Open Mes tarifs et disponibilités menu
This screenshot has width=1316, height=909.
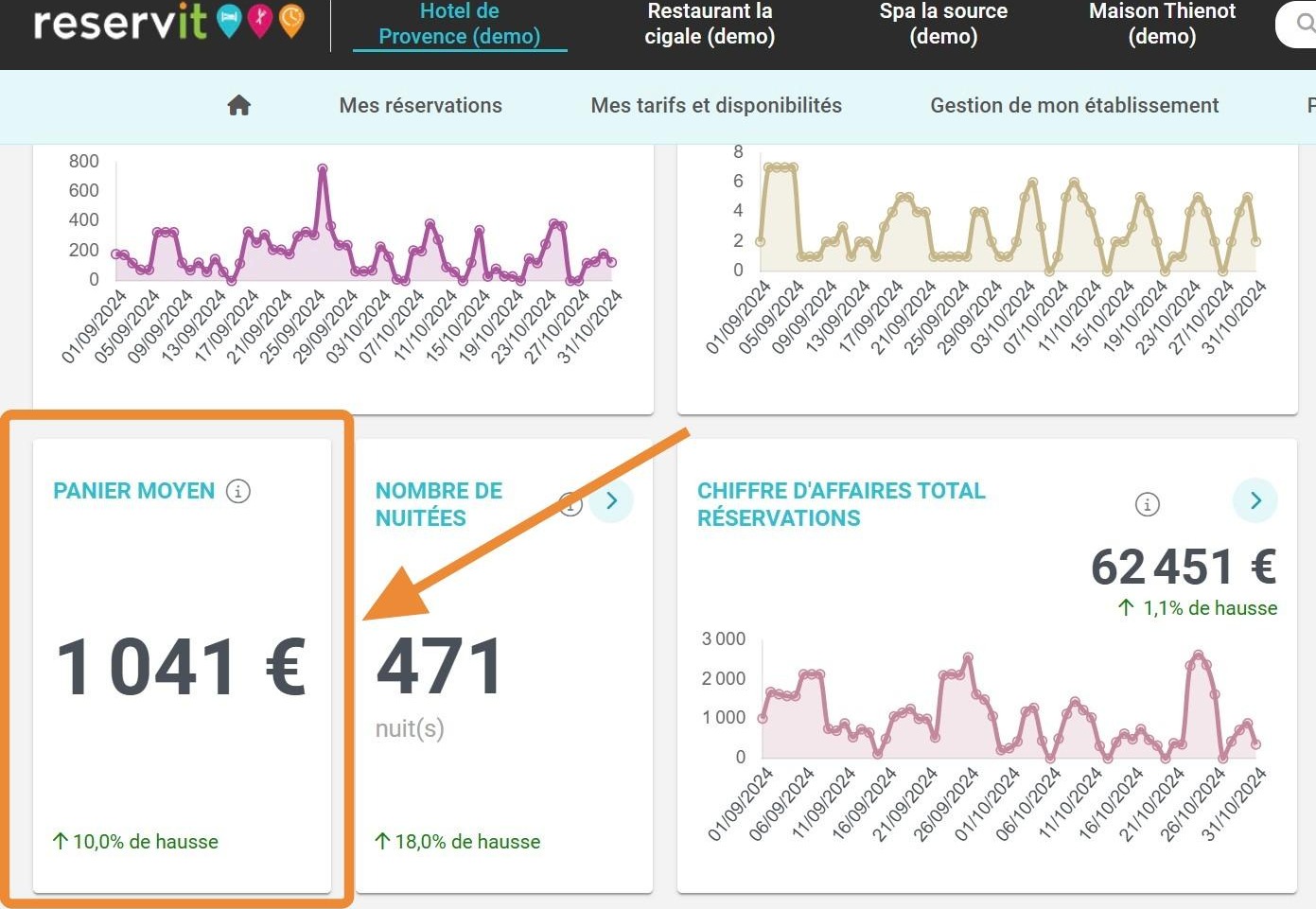click(716, 105)
